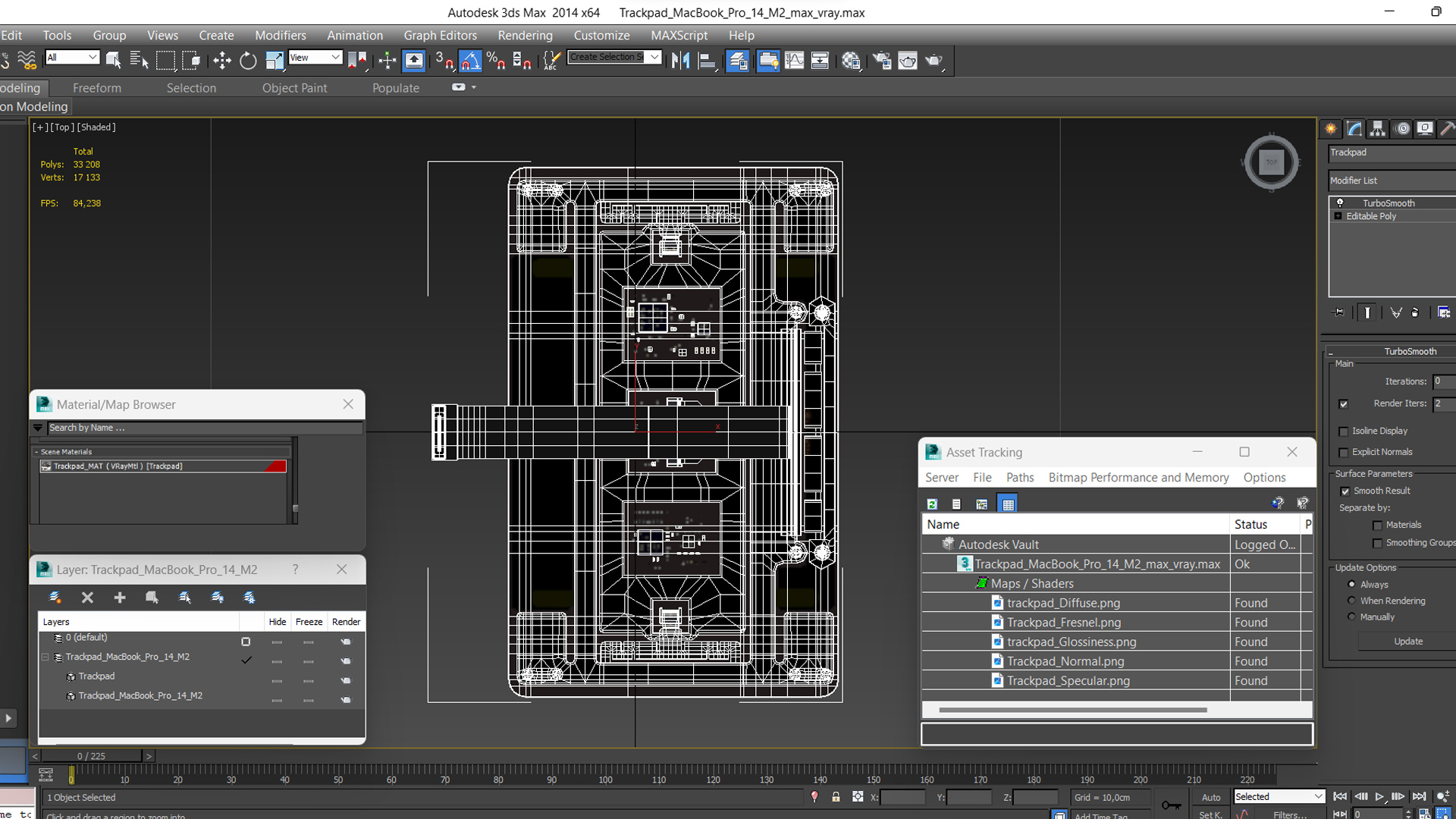Select the Rotate transform tool
Viewport: 1456px width, 819px height.
pos(248,61)
